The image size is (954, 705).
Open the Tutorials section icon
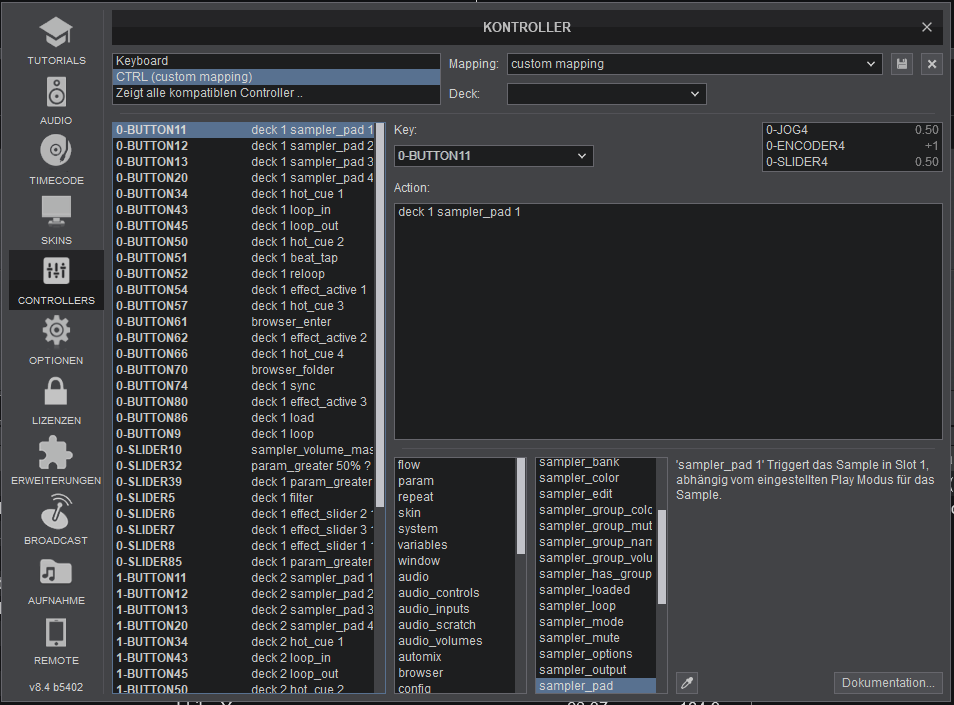(56, 32)
